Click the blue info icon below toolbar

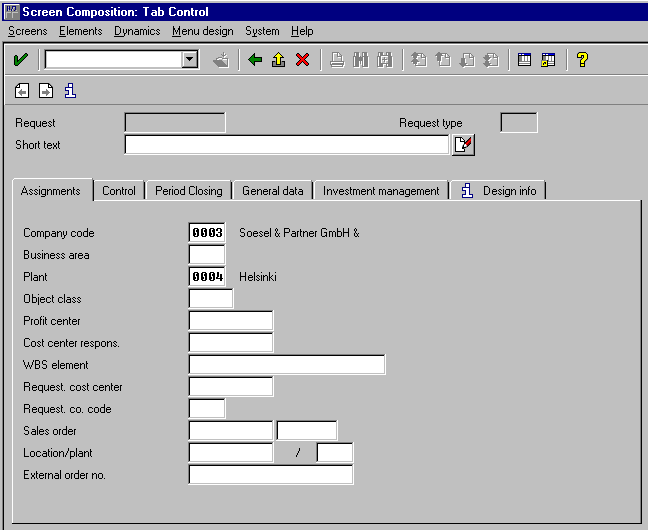(70, 91)
